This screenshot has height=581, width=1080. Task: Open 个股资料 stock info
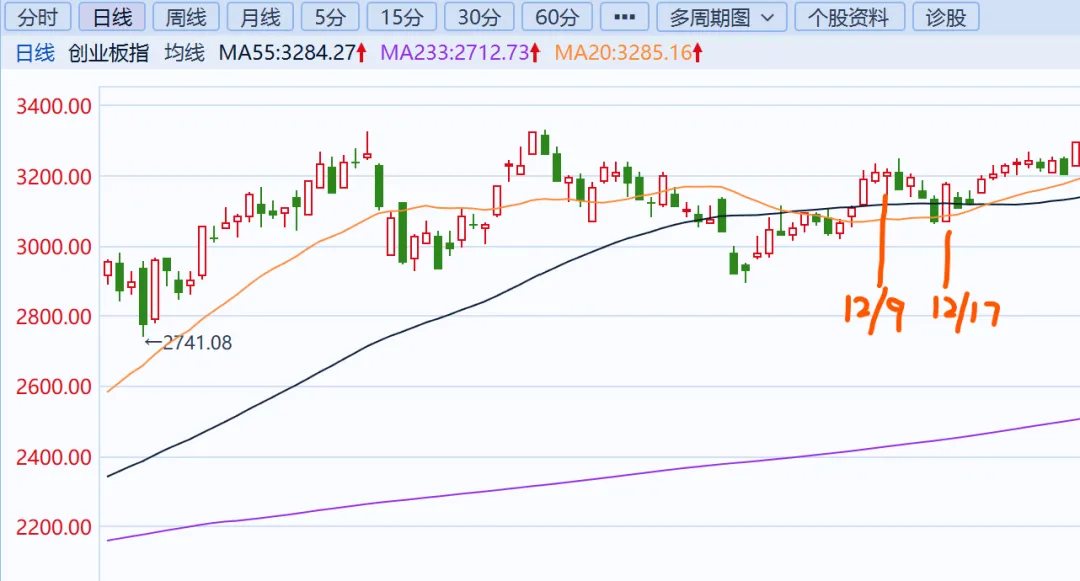point(849,17)
